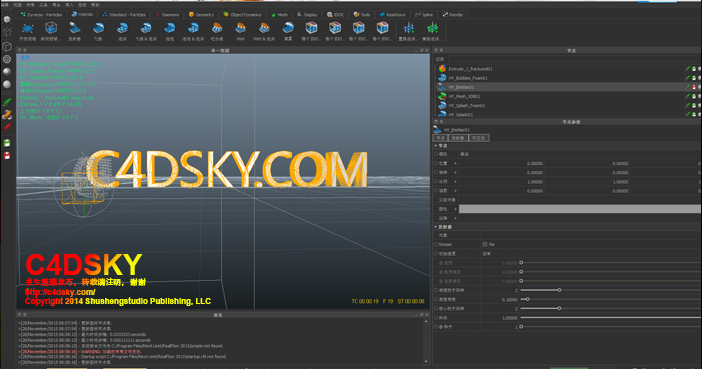Toggle the Stream checkbox showing No
The width and height of the screenshot is (702, 369).
485,245
